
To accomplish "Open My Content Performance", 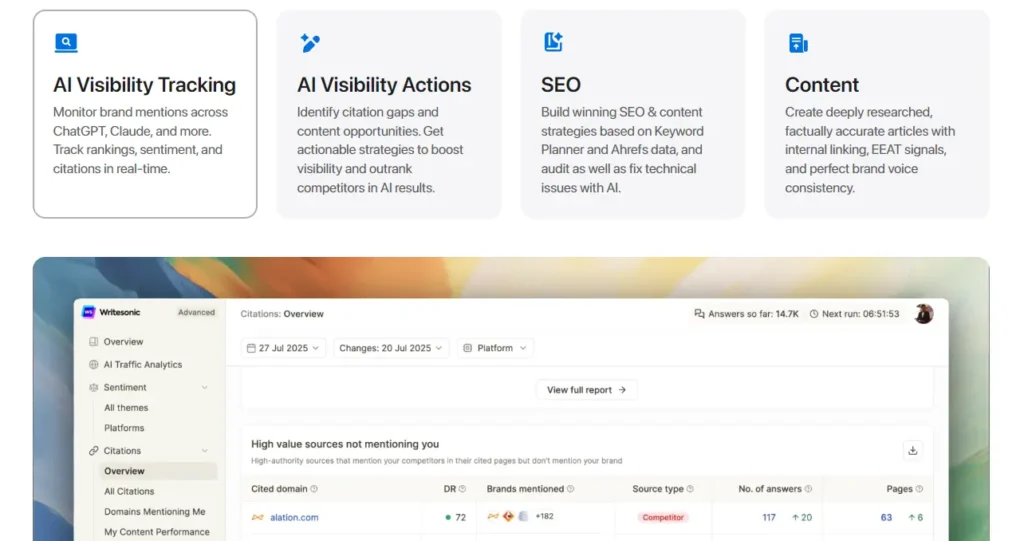I will (x=157, y=532).
